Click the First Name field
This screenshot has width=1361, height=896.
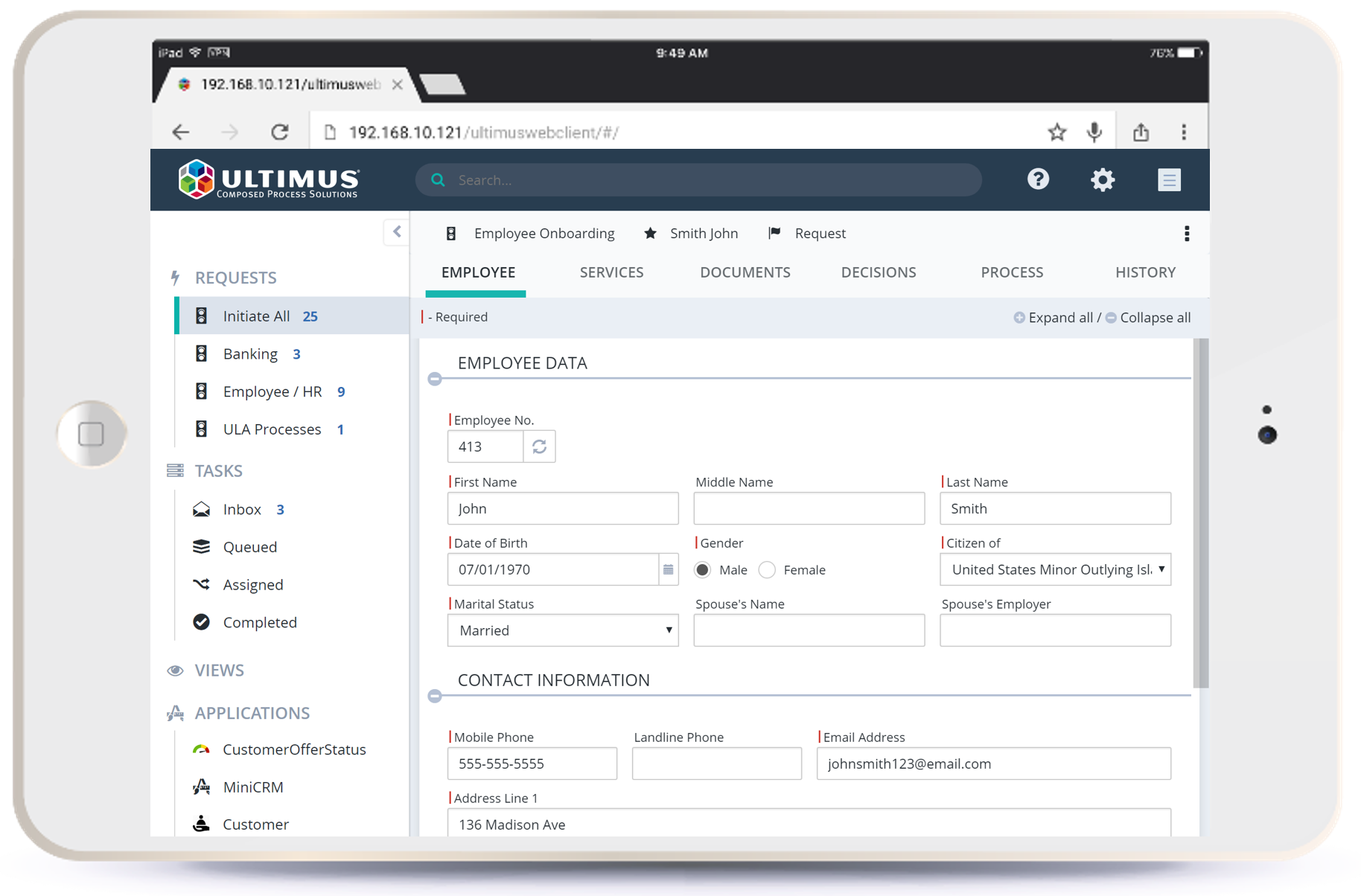(563, 508)
